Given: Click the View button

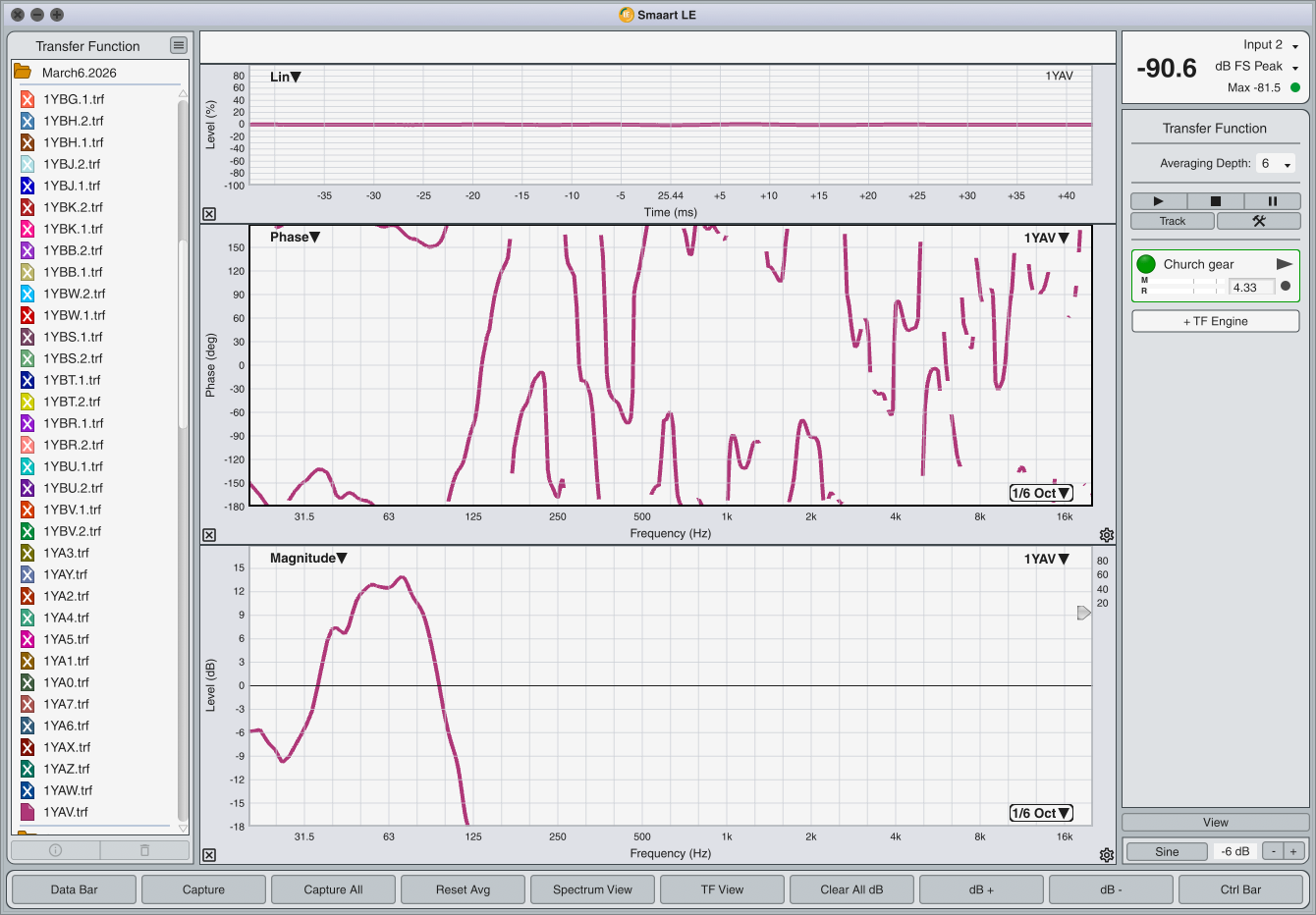Looking at the screenshot, I should pos(1216,823).
